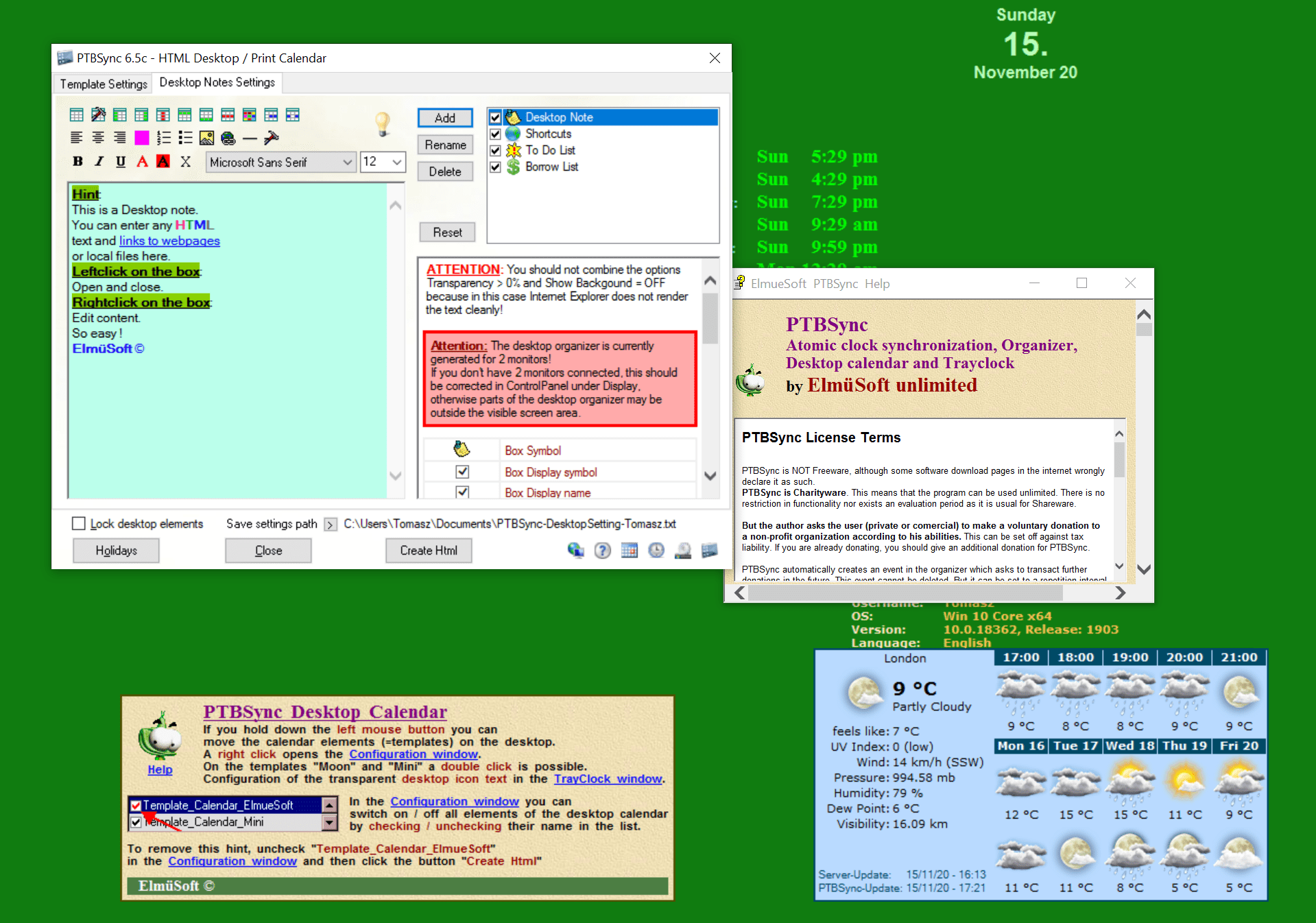
Task: Toggle bold formatting
Action: point(77,161)
